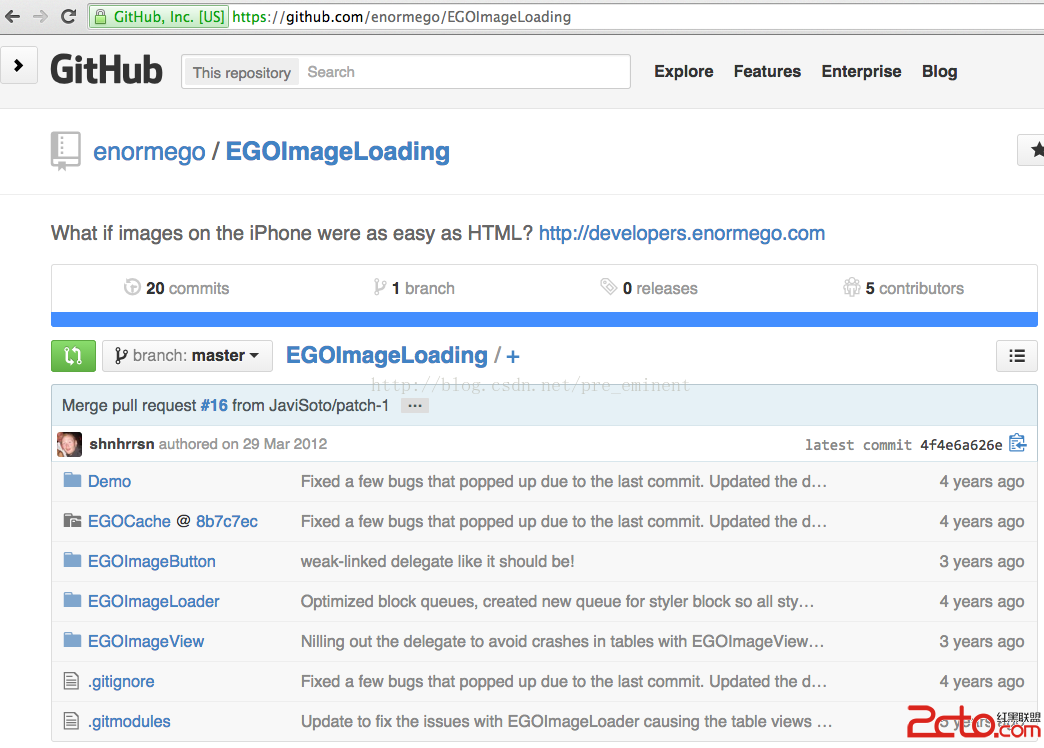Open Demo row commit message
The height and width of the screenshot is (748, 1044).
click(564, 482)
